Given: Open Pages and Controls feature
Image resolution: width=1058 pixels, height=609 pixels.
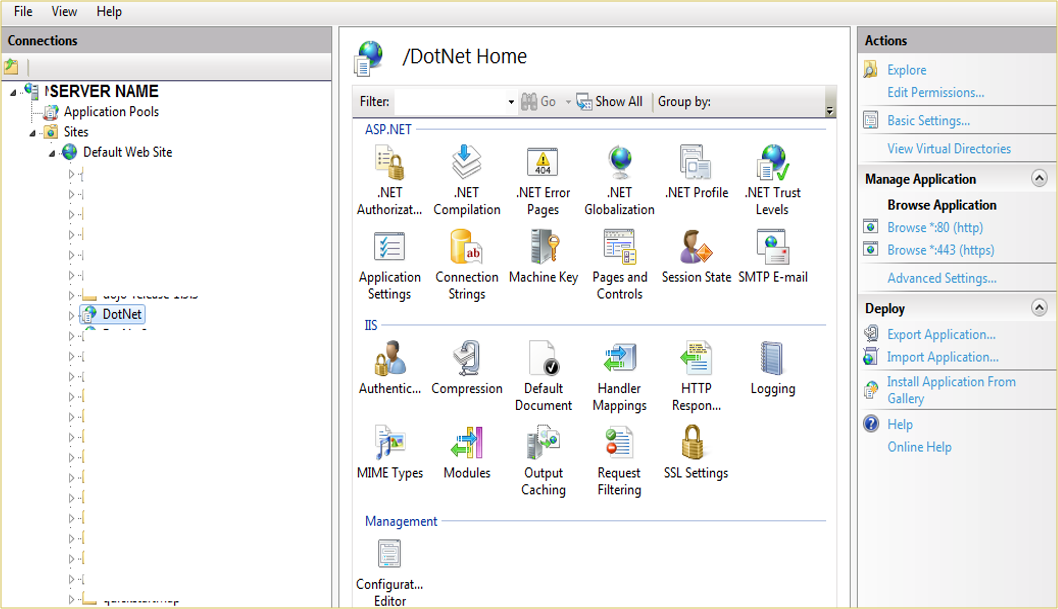Looking at the screenshot, I should coord(619,265).
